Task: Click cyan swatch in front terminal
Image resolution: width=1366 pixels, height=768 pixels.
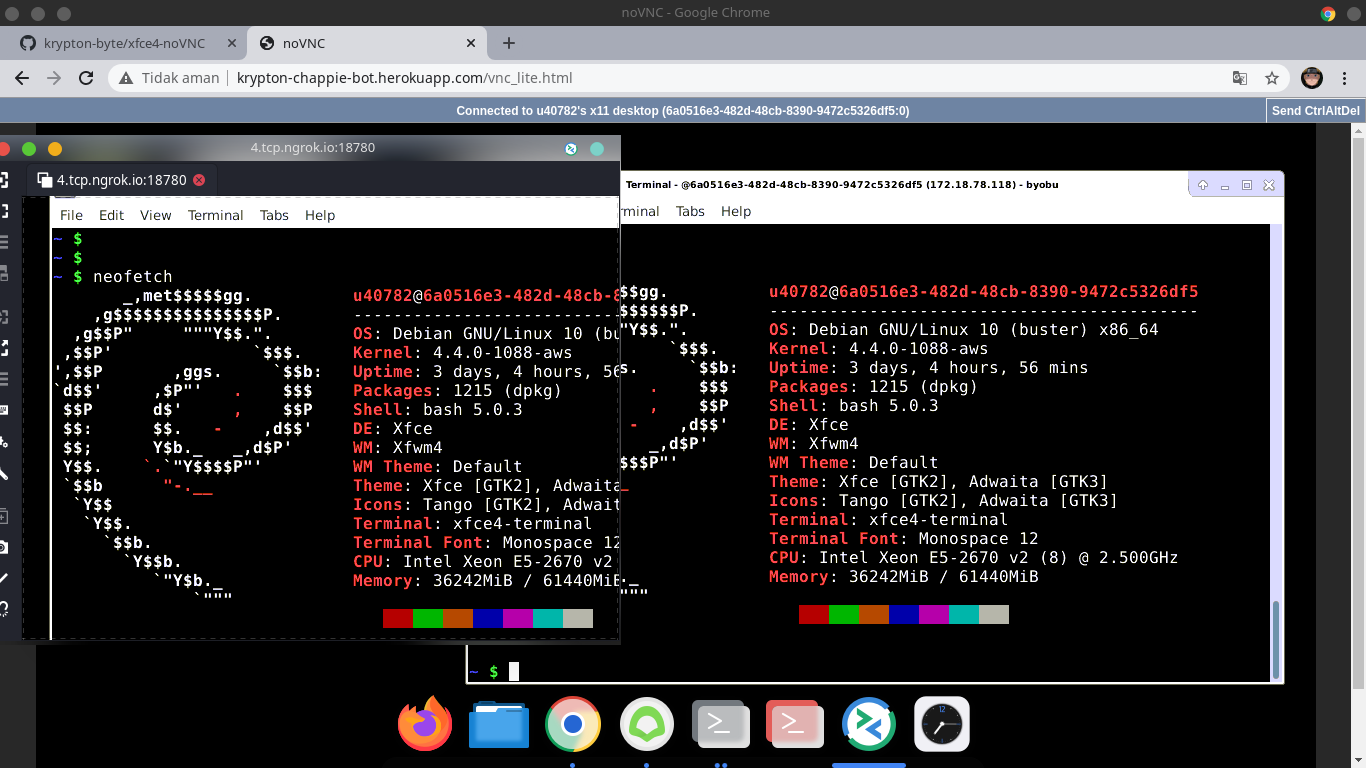Action: click(x=548, y=618)
